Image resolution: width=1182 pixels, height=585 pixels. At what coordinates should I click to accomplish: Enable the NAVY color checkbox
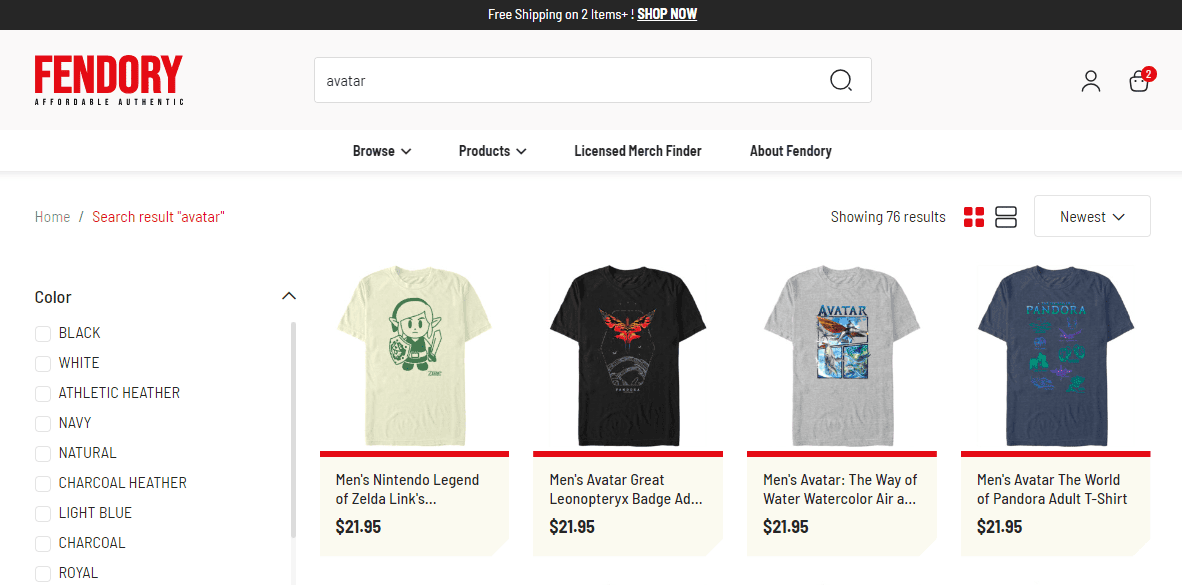pyautogui.click(x=43, y=423)
